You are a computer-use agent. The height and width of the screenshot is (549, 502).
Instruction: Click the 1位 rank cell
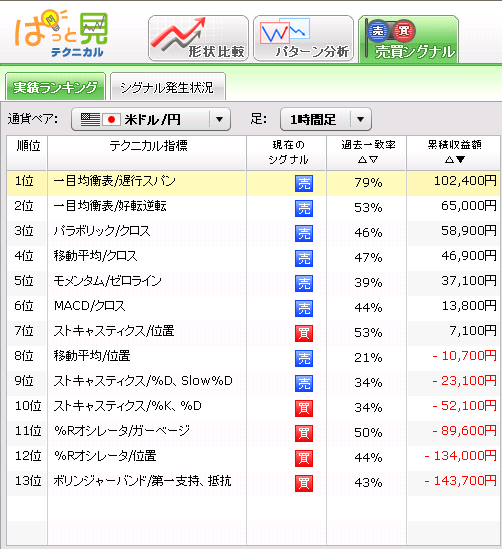click(x=24, y=181)
